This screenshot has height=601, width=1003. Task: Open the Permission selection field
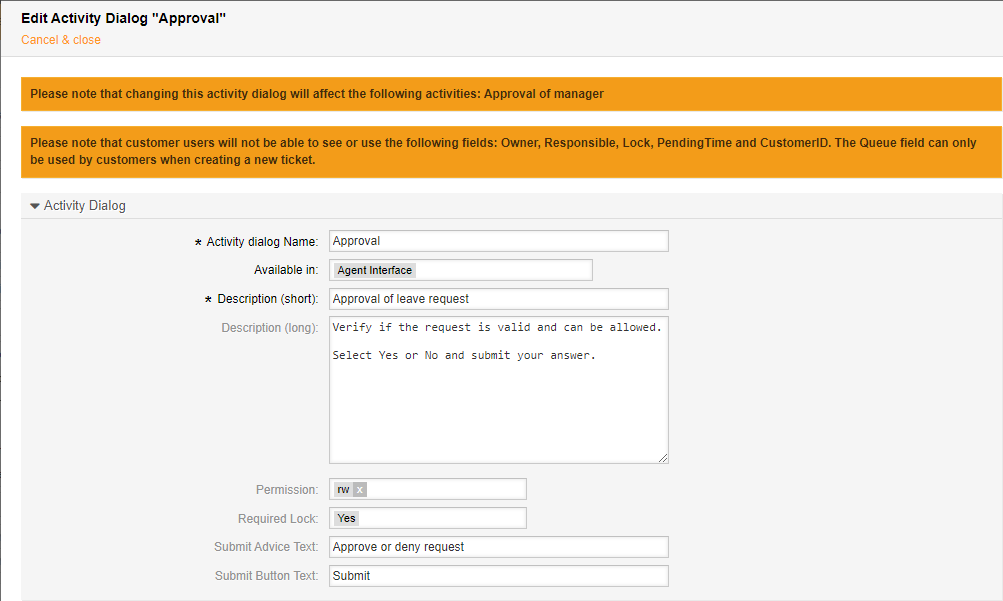445,489
